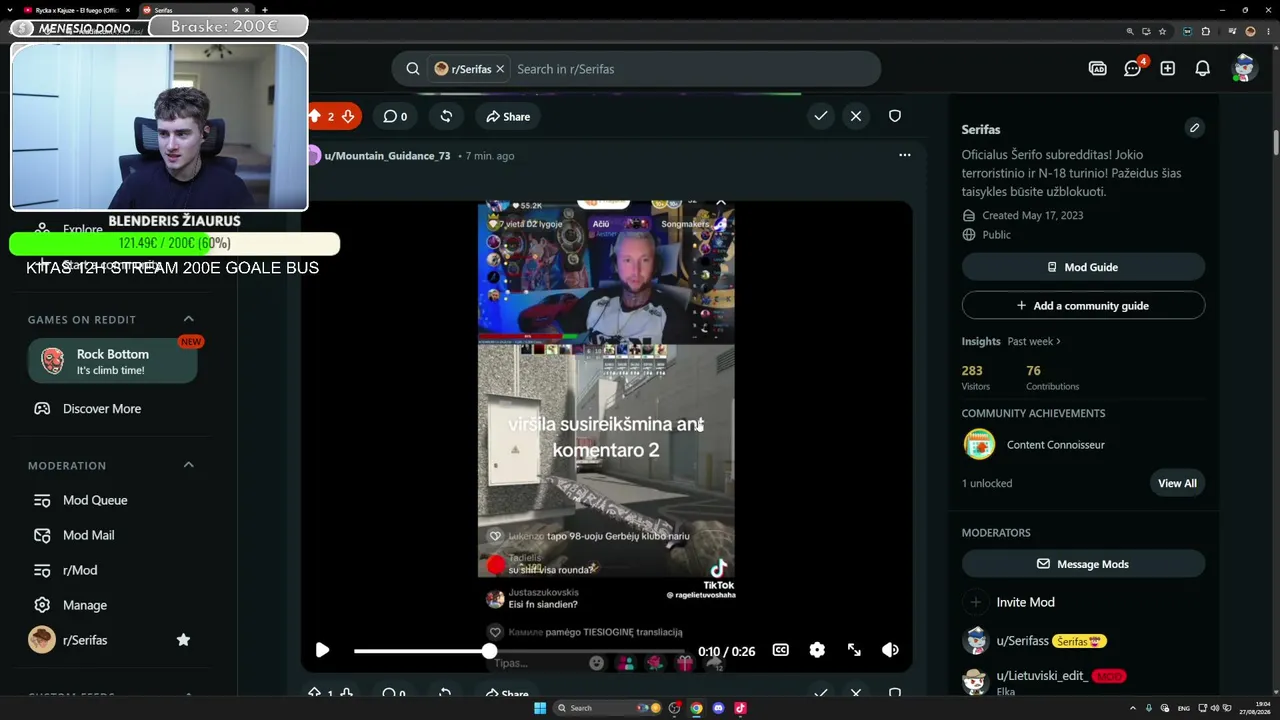Open the Windows Start menu

point(540,708)
